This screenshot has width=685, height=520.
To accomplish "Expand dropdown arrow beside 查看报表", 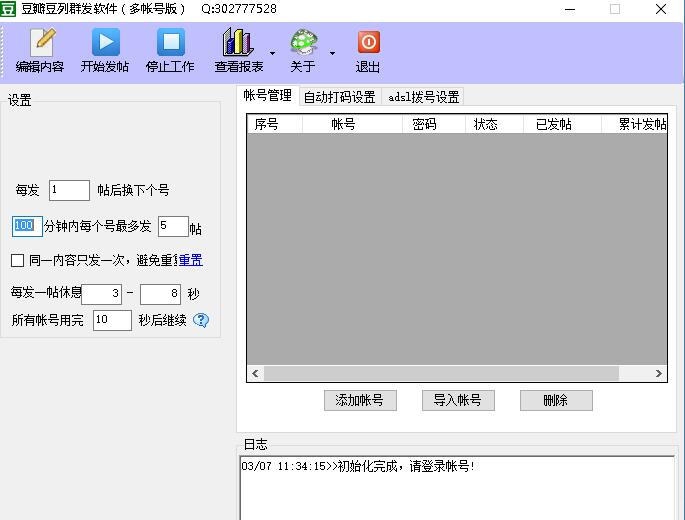I will [x=272, y=53].
